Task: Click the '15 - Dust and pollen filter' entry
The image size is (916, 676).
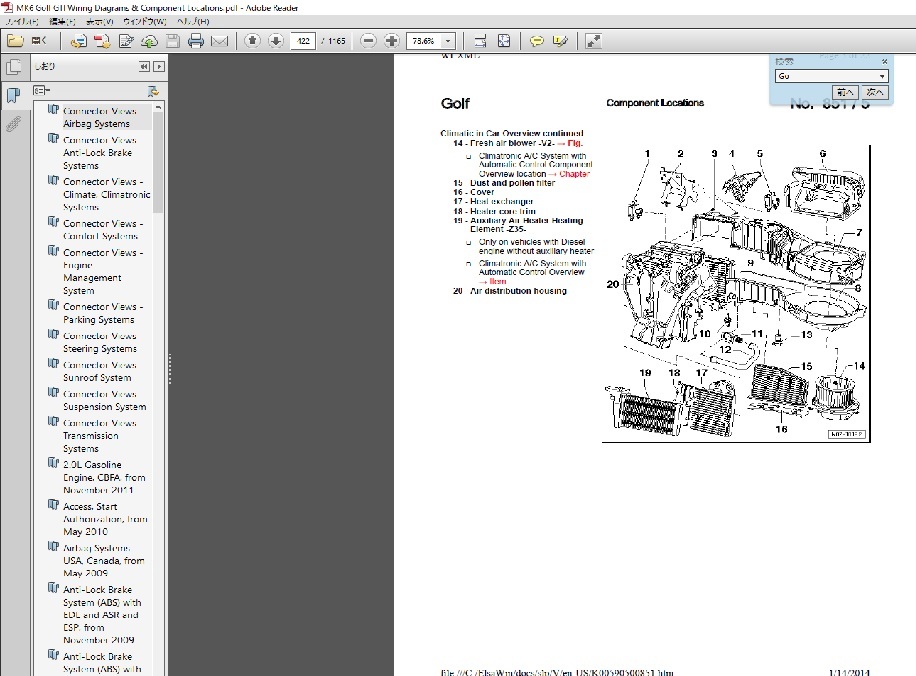Action: [504, 183]
